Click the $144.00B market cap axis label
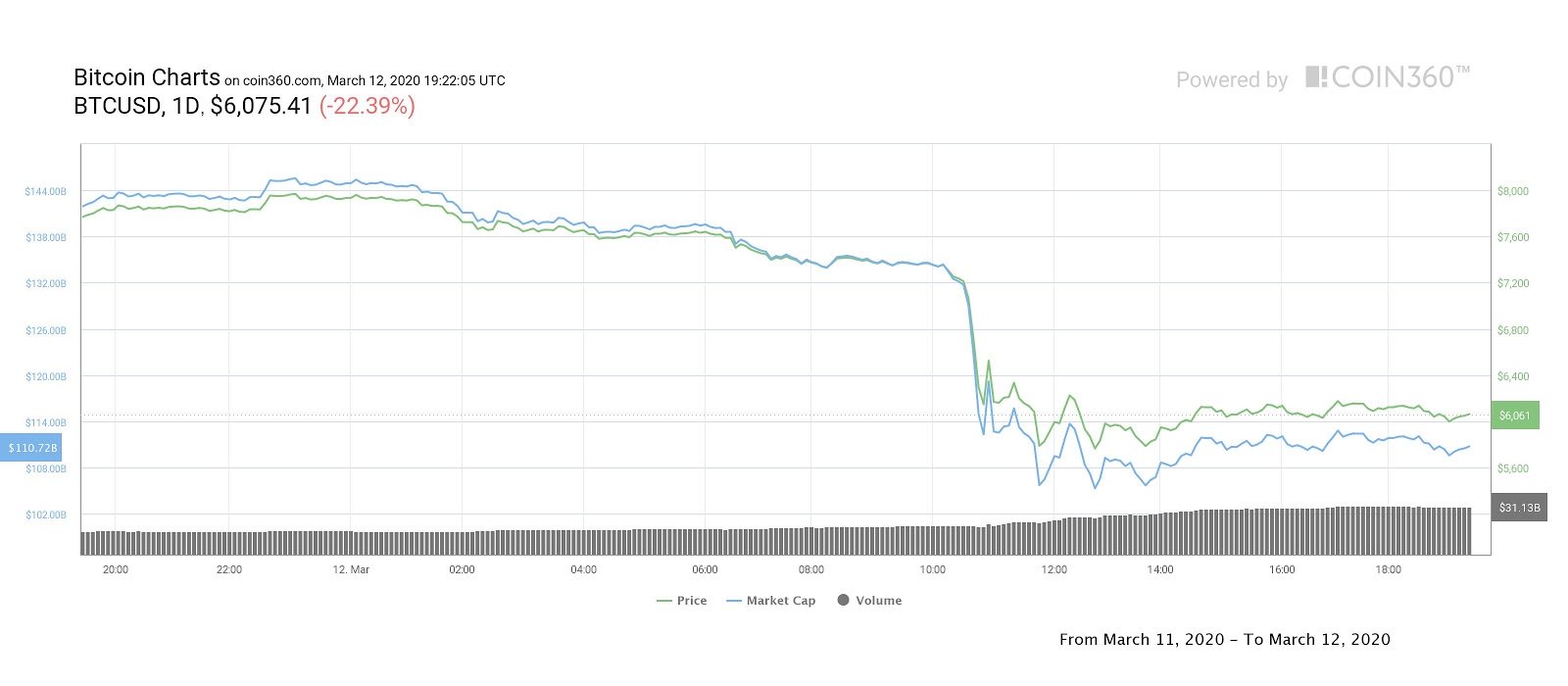The image size is (1568, 686). point(45,191)
